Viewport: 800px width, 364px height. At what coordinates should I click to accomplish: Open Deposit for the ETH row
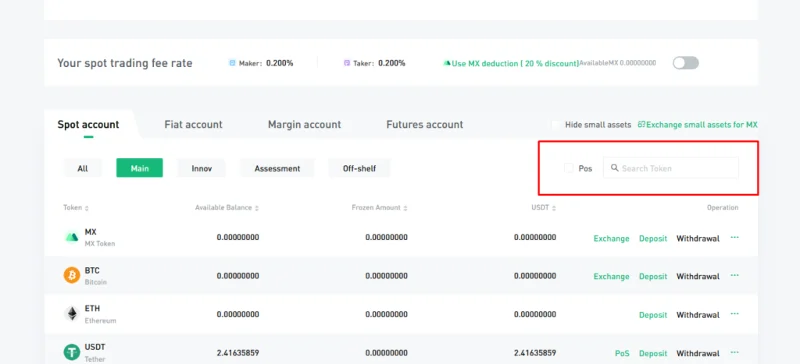(653, 315)
